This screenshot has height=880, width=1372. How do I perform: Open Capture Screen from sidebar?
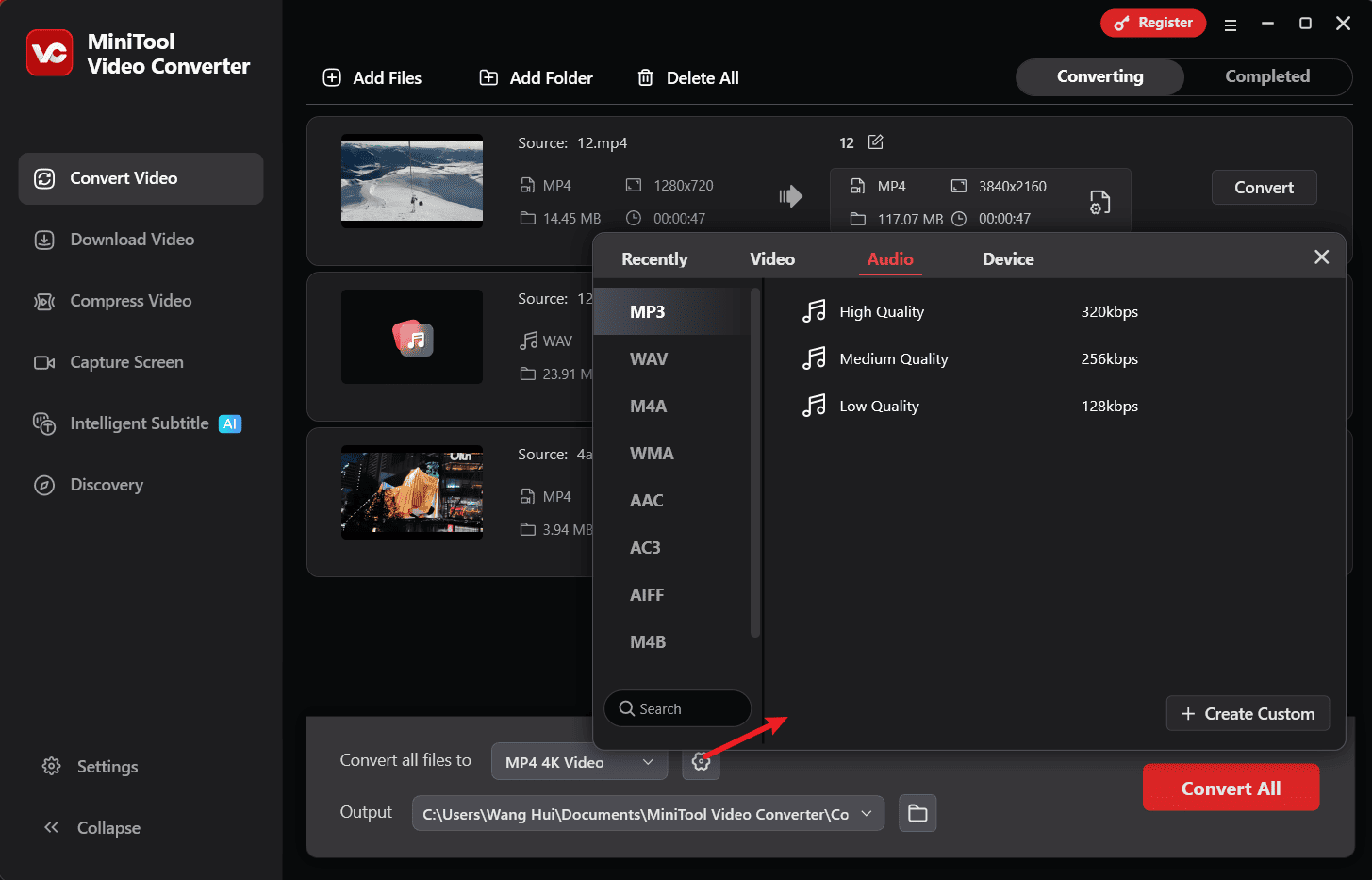coord(126,362)
